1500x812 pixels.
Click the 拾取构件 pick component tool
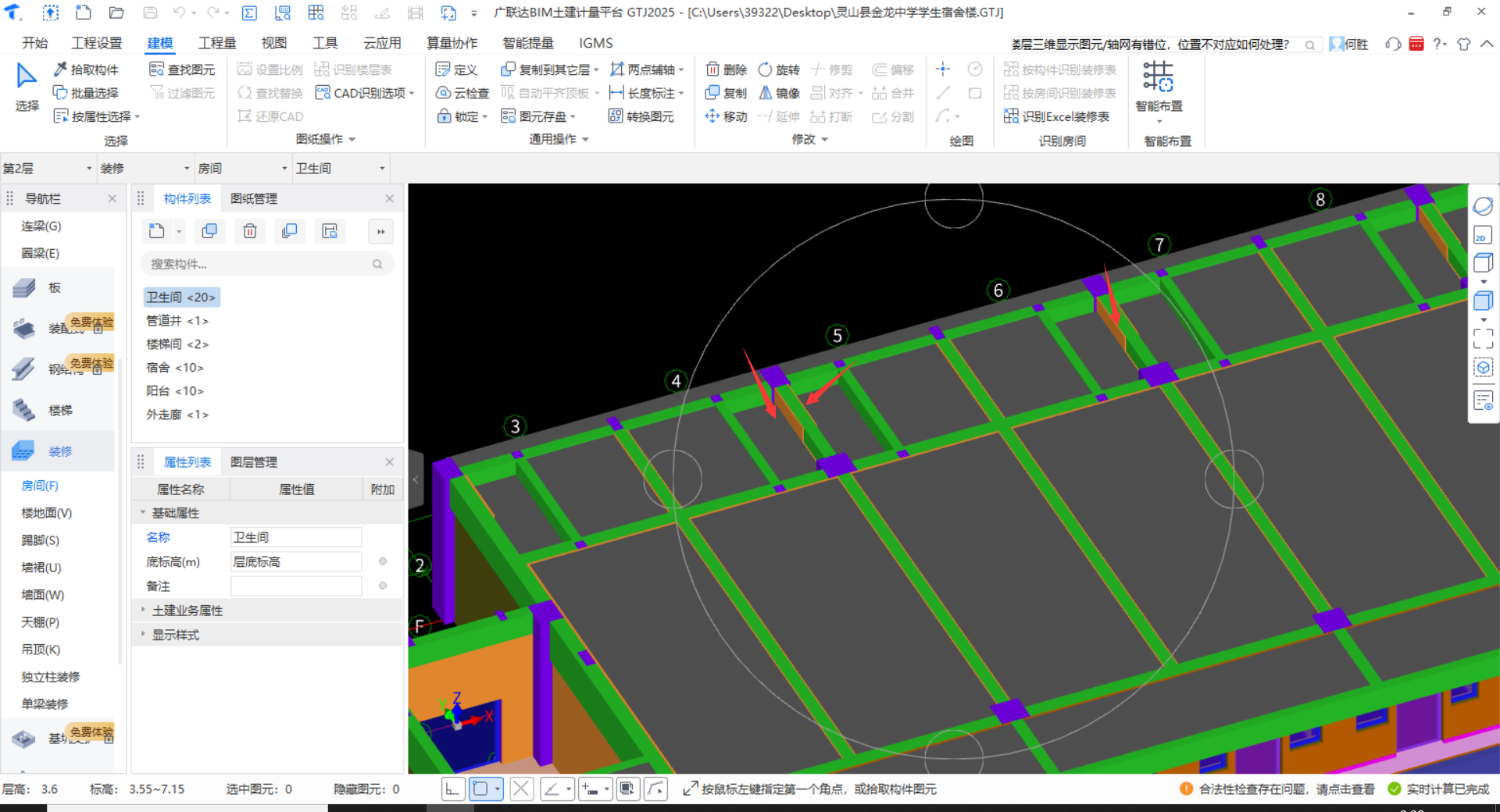[x=86, y=69]
